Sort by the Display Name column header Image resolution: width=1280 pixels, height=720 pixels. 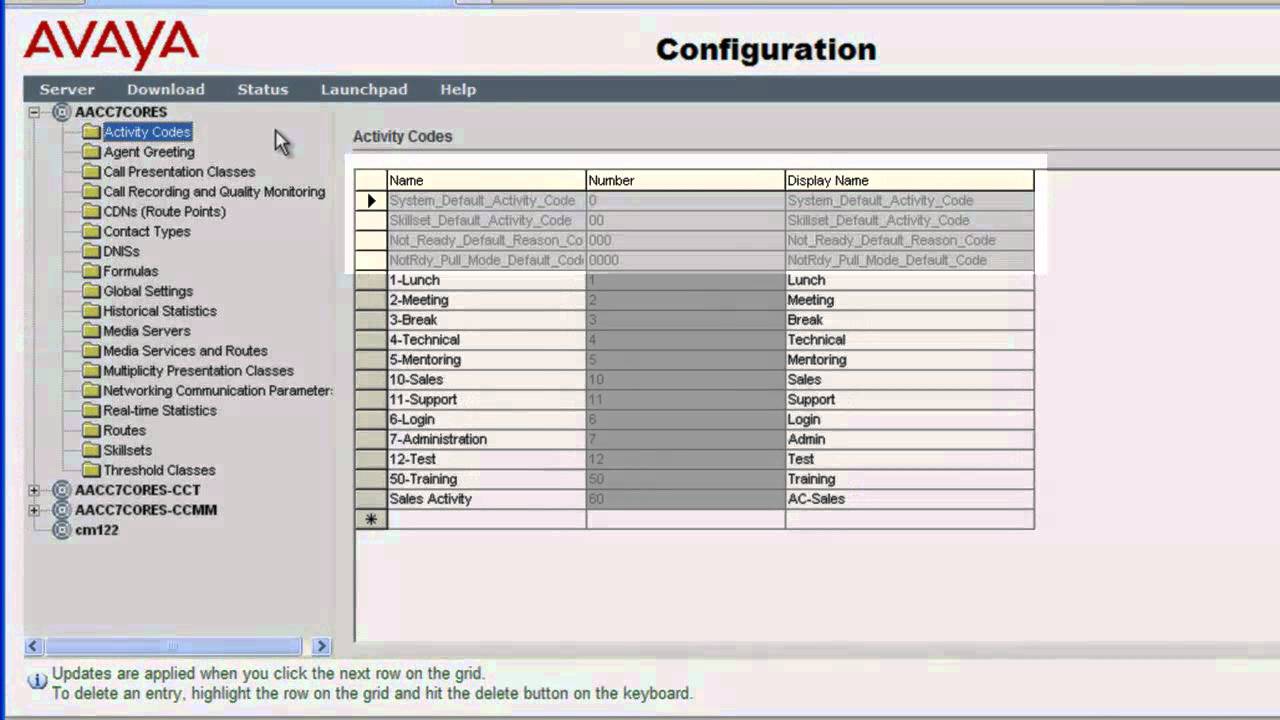pos(910,180)
